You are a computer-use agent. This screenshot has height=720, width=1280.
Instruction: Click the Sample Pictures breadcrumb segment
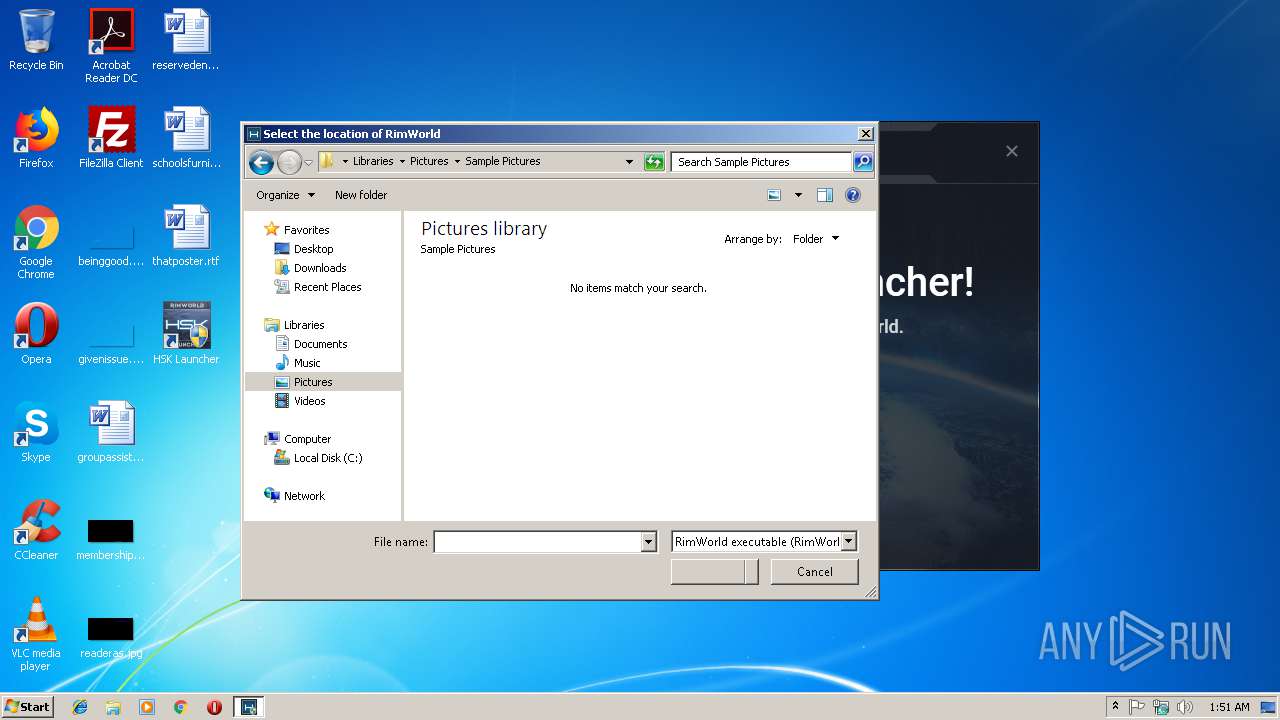(503, 161)
